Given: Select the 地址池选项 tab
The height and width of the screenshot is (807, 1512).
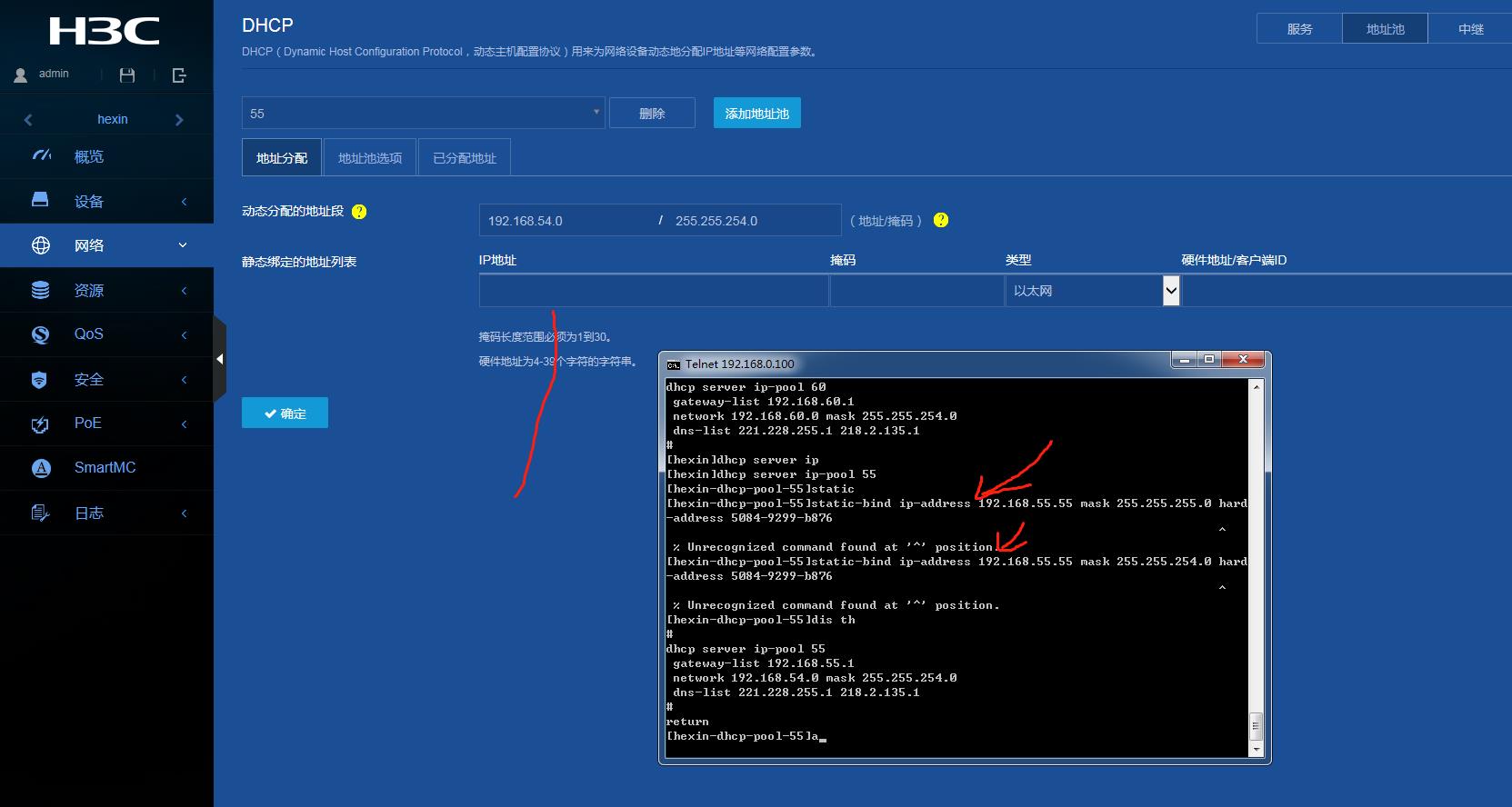Looking at the screenshot, I should (370, 157).
